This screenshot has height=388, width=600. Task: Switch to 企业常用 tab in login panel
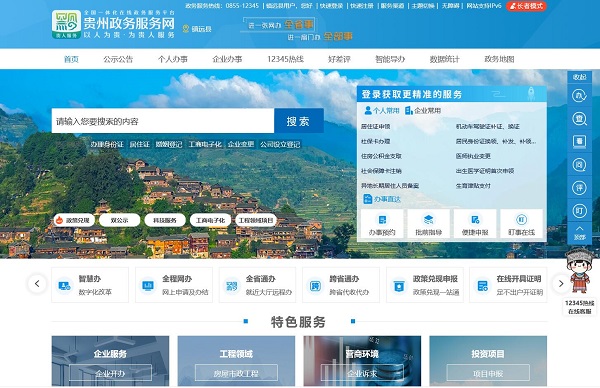[x=423, y=111]
